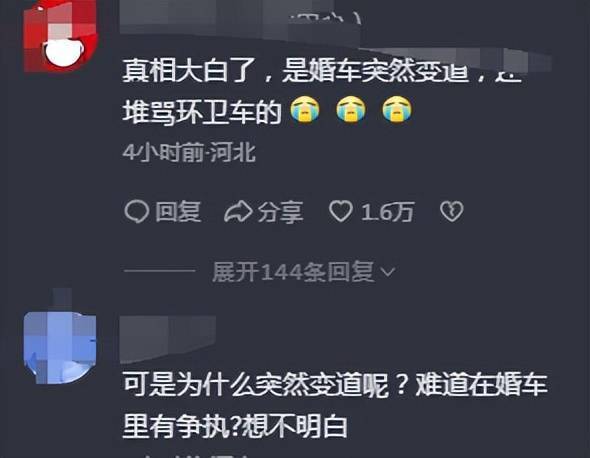Dislike comment with broken heart icon
The height and width of the screenshot is (458, 590).
coord(452,211)
